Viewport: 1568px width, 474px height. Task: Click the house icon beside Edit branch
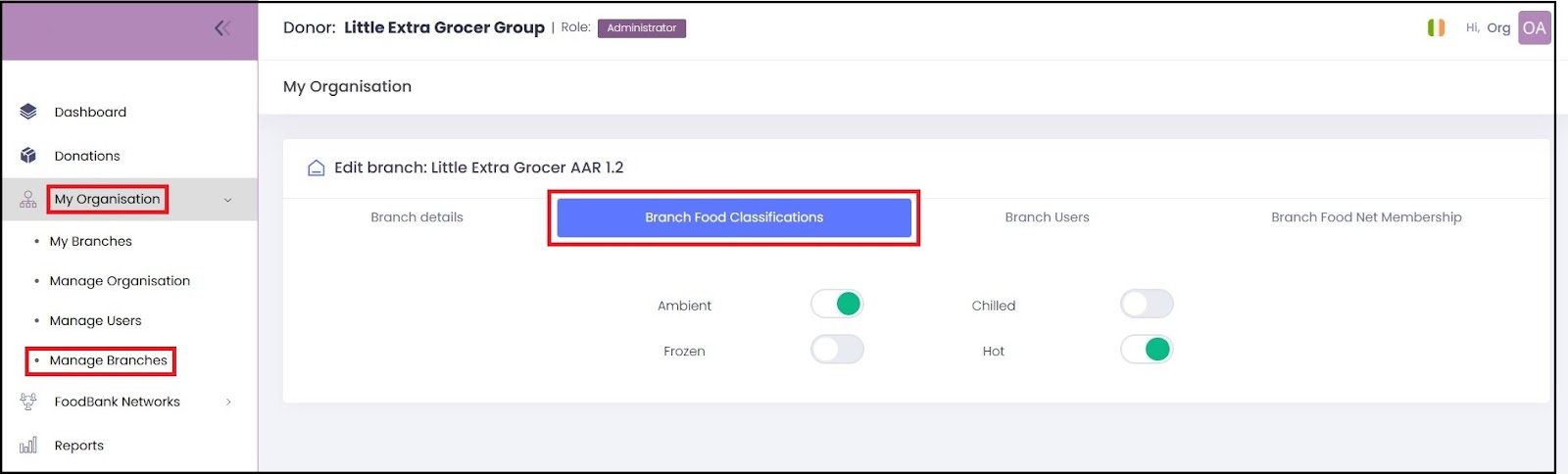coord(317,168)
